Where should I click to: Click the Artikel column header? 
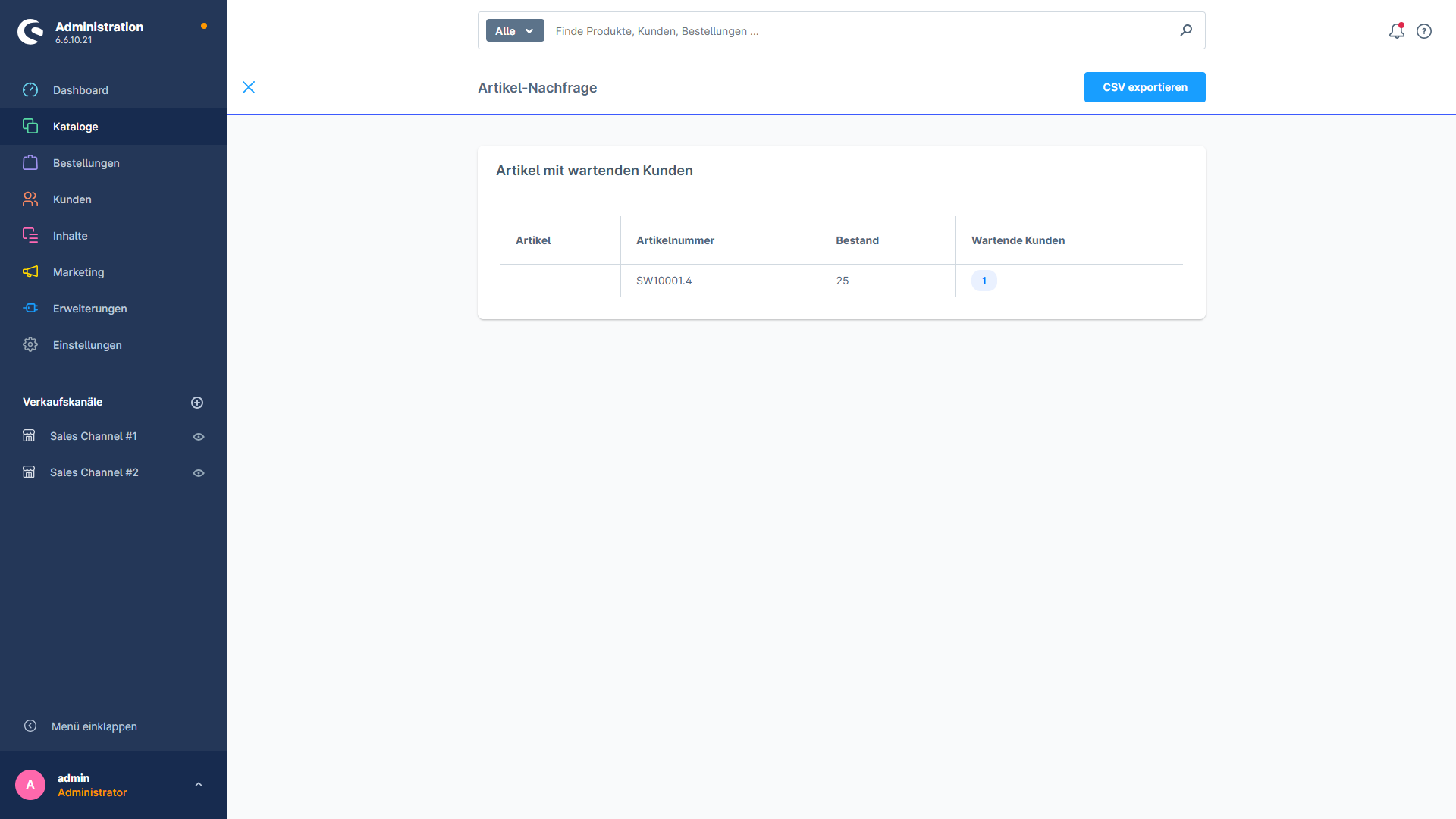[560, 240]
